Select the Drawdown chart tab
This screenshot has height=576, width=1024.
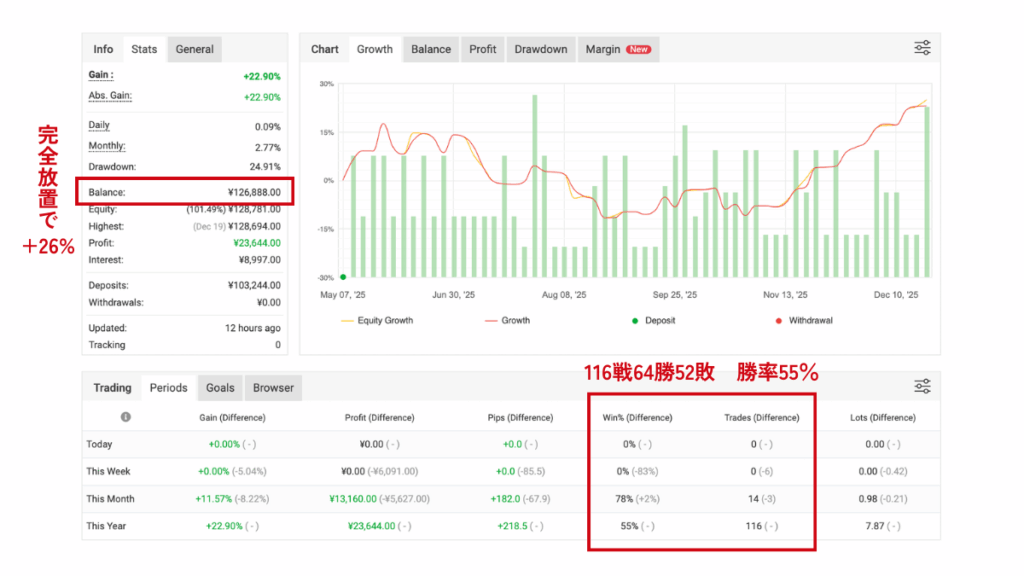540,49
